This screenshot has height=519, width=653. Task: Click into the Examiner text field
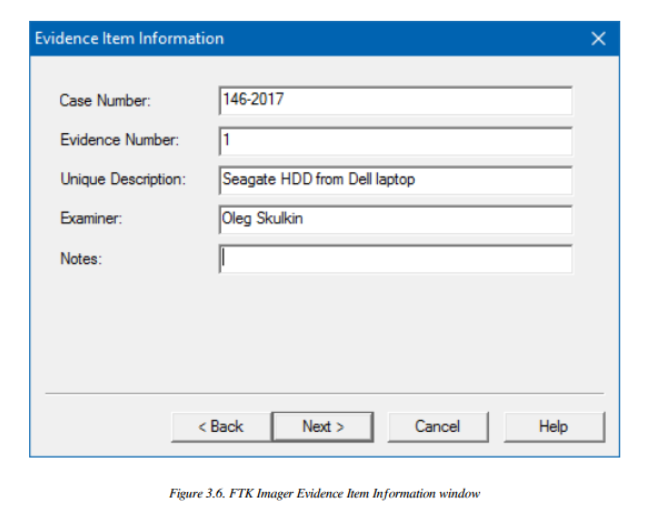click(x=395, y=219)
